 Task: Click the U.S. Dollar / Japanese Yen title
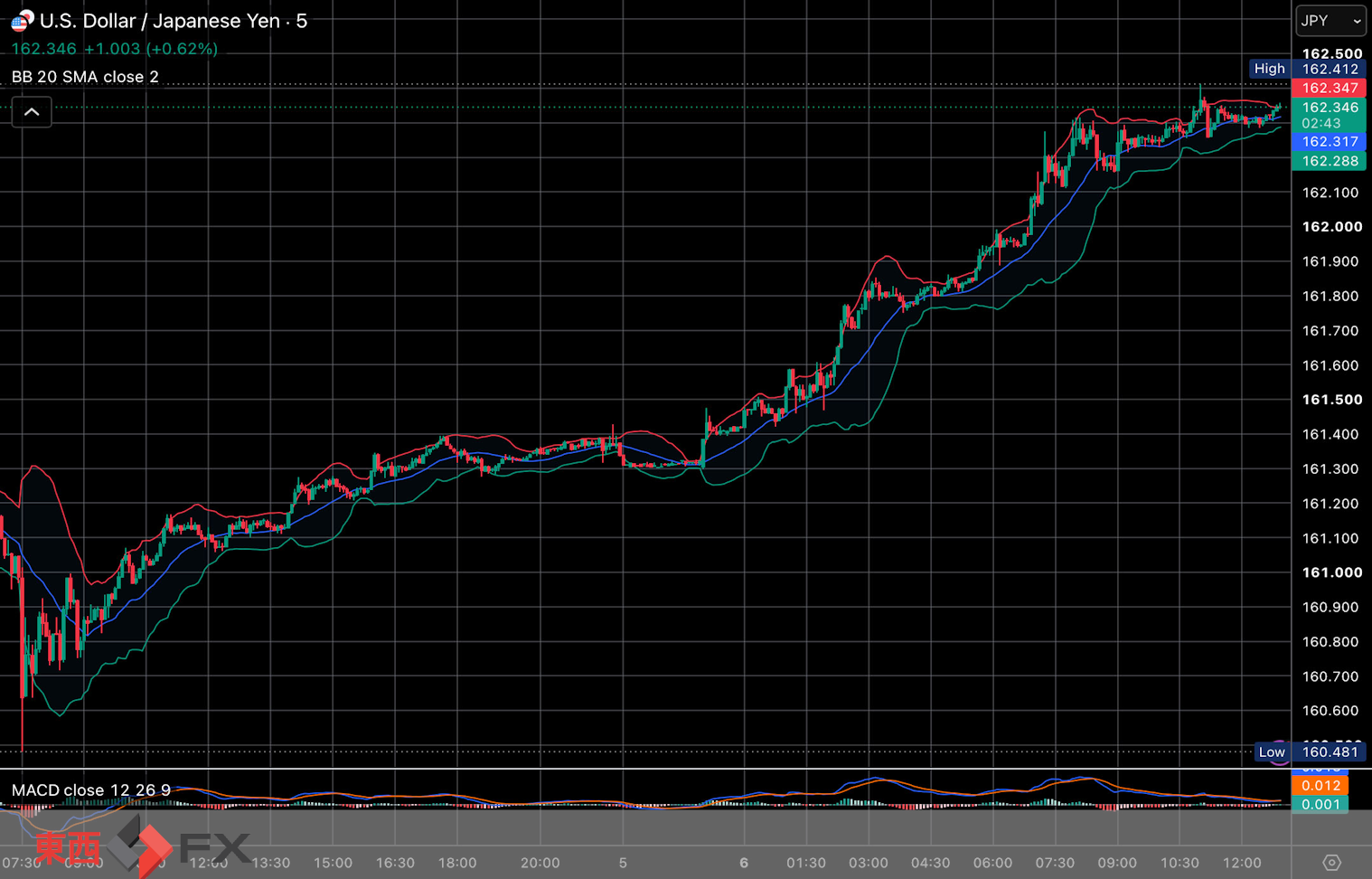coord(159,21)
